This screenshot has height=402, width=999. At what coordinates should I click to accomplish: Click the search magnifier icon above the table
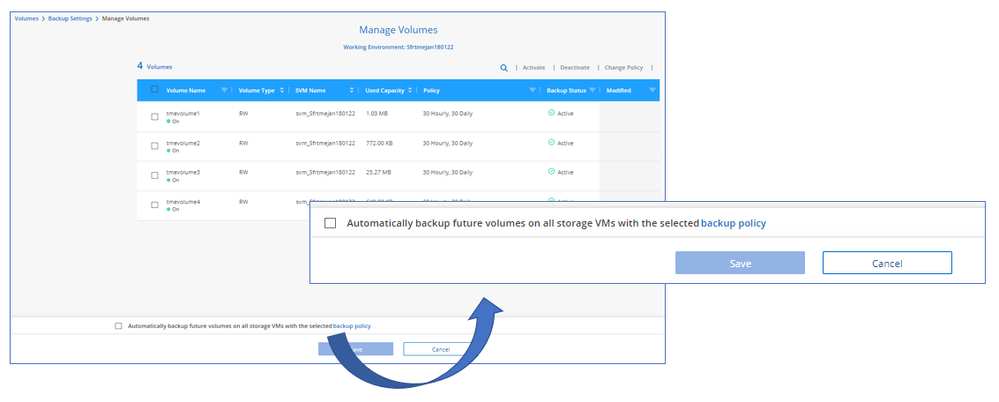tap(504, 68)
